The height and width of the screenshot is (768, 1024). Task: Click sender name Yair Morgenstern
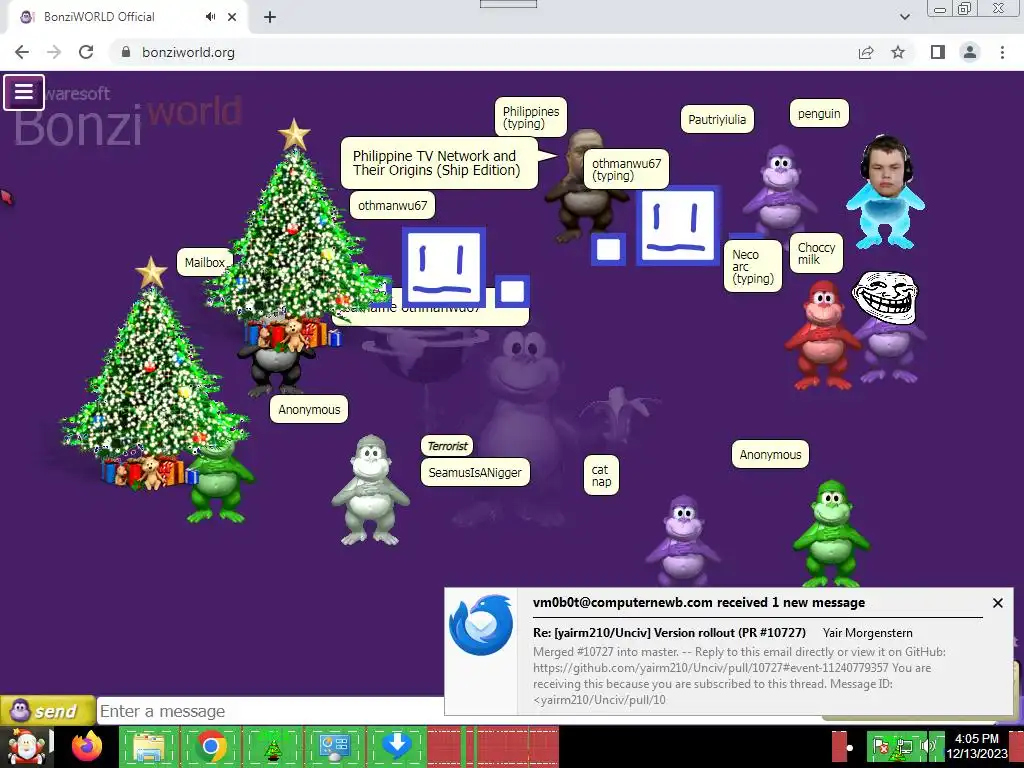click(867, 632)
